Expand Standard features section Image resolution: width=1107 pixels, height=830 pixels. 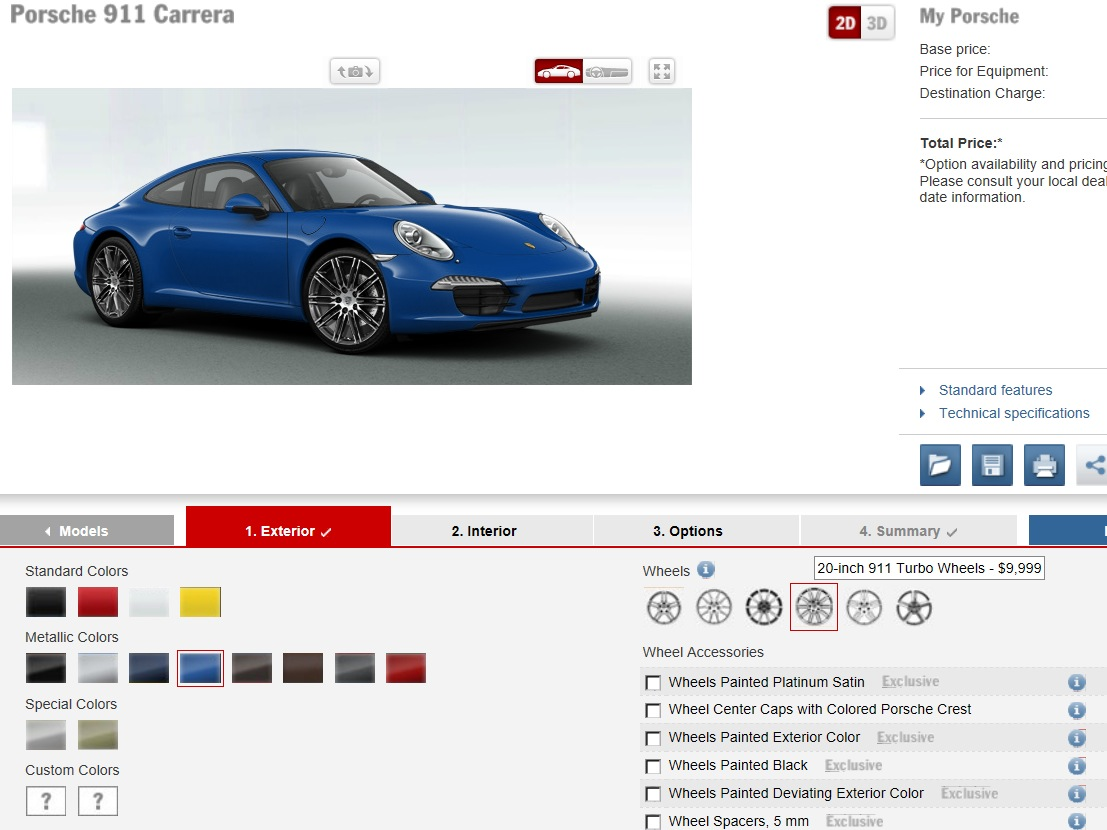(x=995, y=390)
